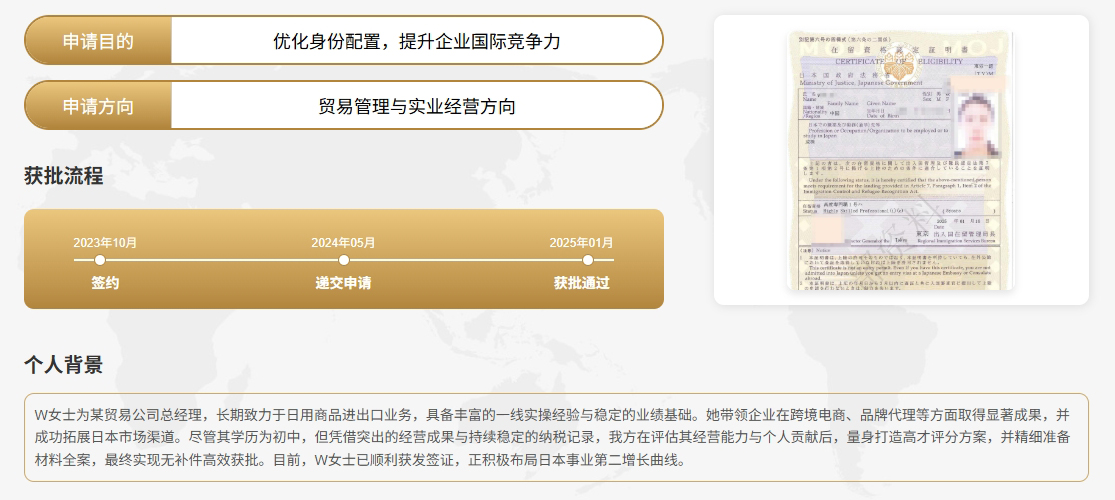The width and height of the screenshot is (1115, 500).
Task: Click the 申请方向 gold label
Action: 98,106
